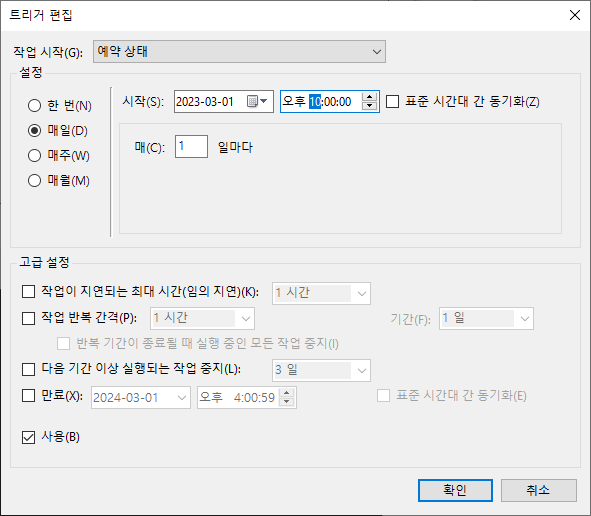Screen dimensions: 591x516
Task: Open the stop-task dropdown showing 3 일
Action: [x=321, y=370]
